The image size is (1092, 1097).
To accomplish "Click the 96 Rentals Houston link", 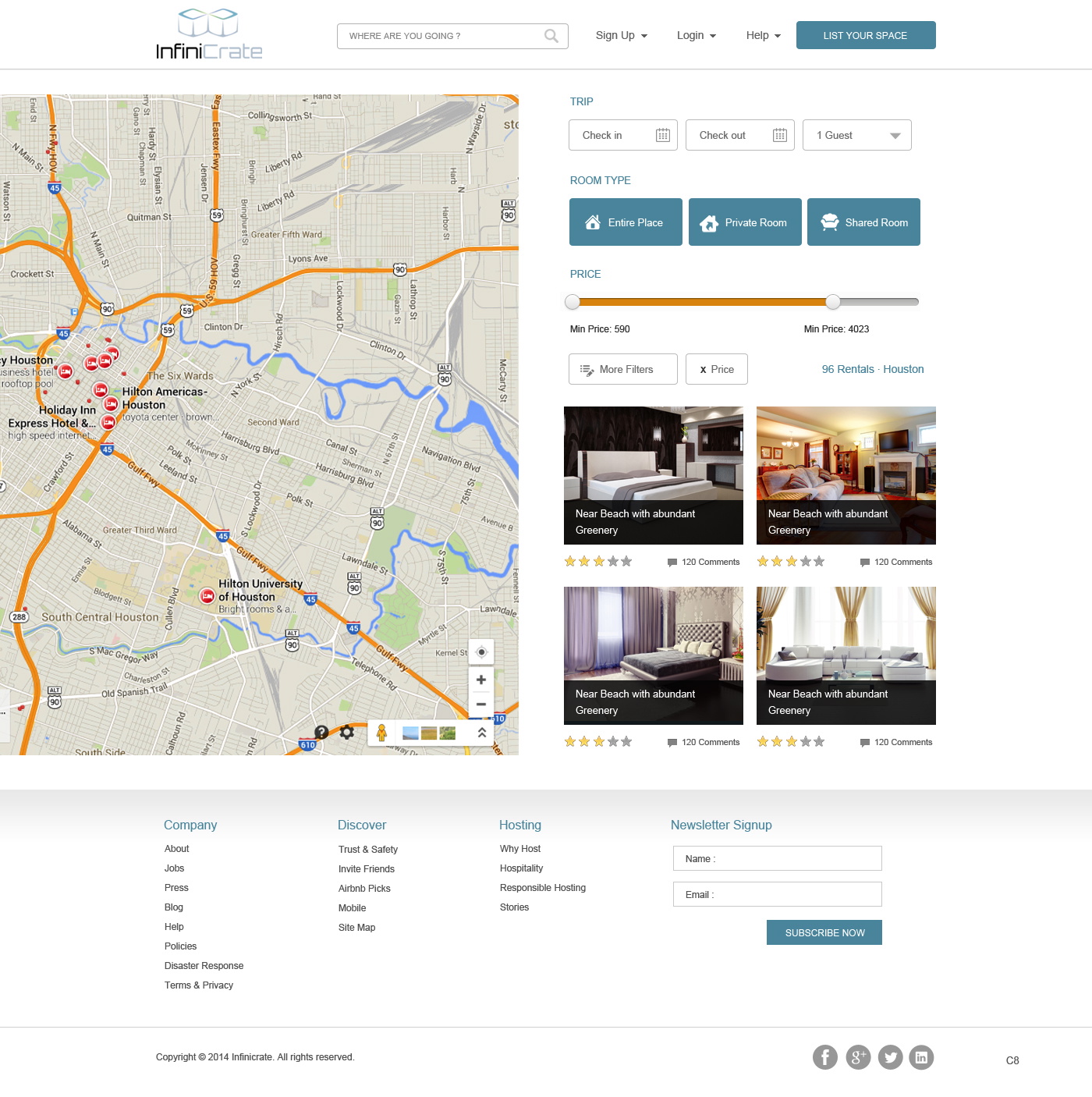I will click(873, 369).
